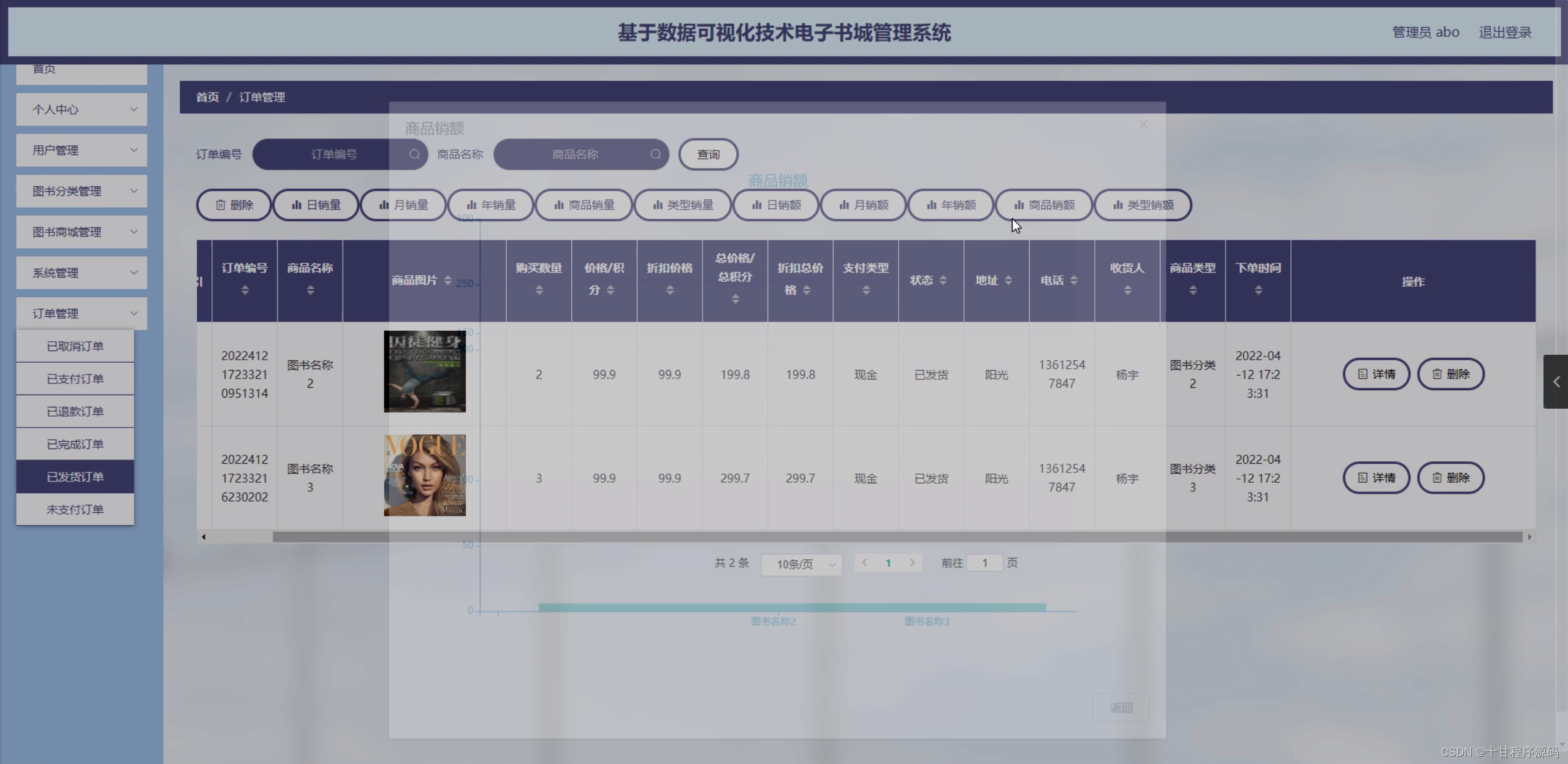Toggle sorting on 订单编号 column header
Screen dimensions: 1568x764
click(x=244, y=290)
